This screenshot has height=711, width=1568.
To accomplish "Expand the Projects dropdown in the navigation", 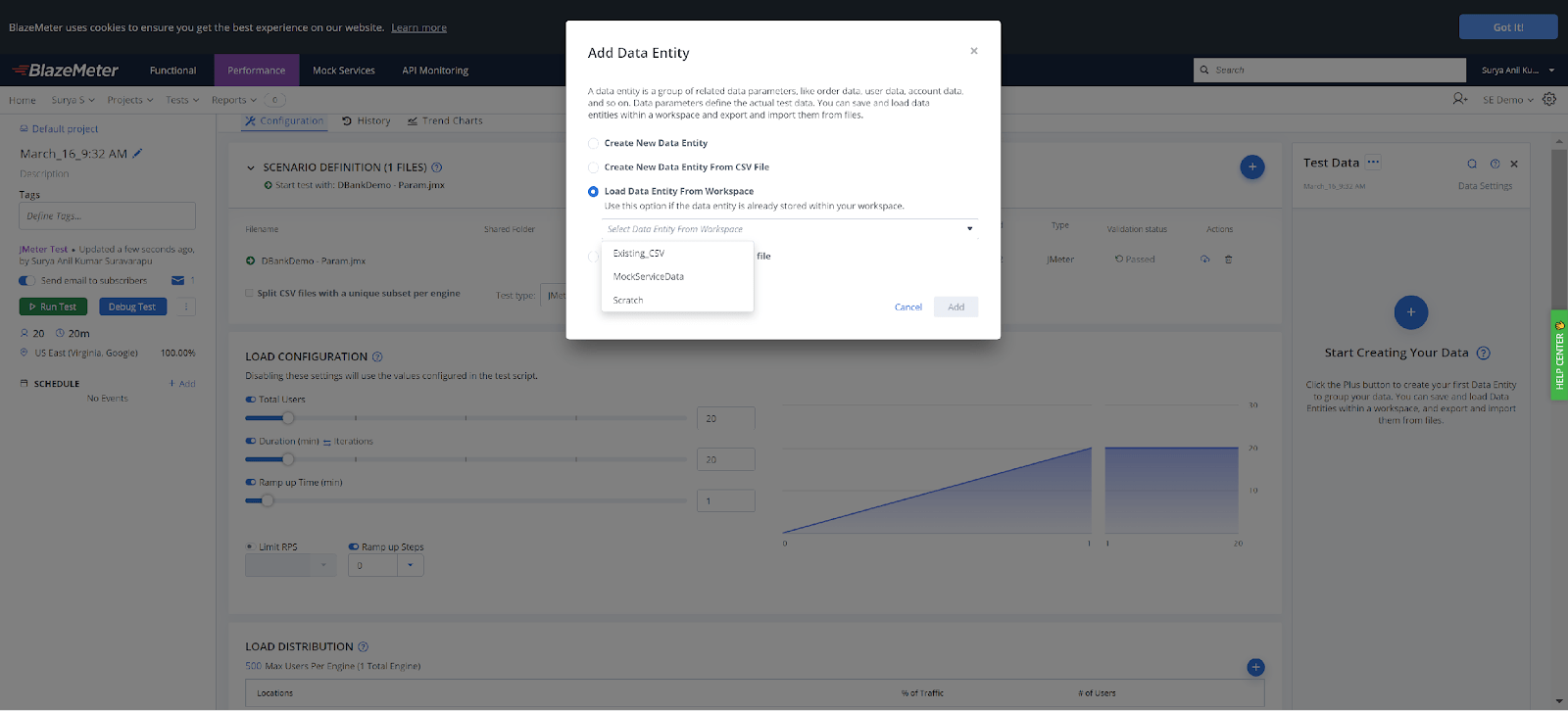I will (x=130, y=100).
